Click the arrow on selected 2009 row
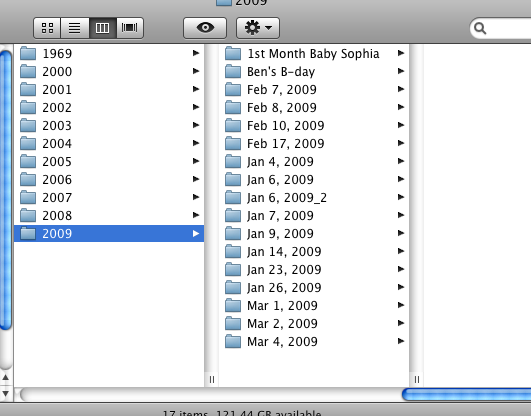Viewport: 531px width, 416px height. pos(195,233)
